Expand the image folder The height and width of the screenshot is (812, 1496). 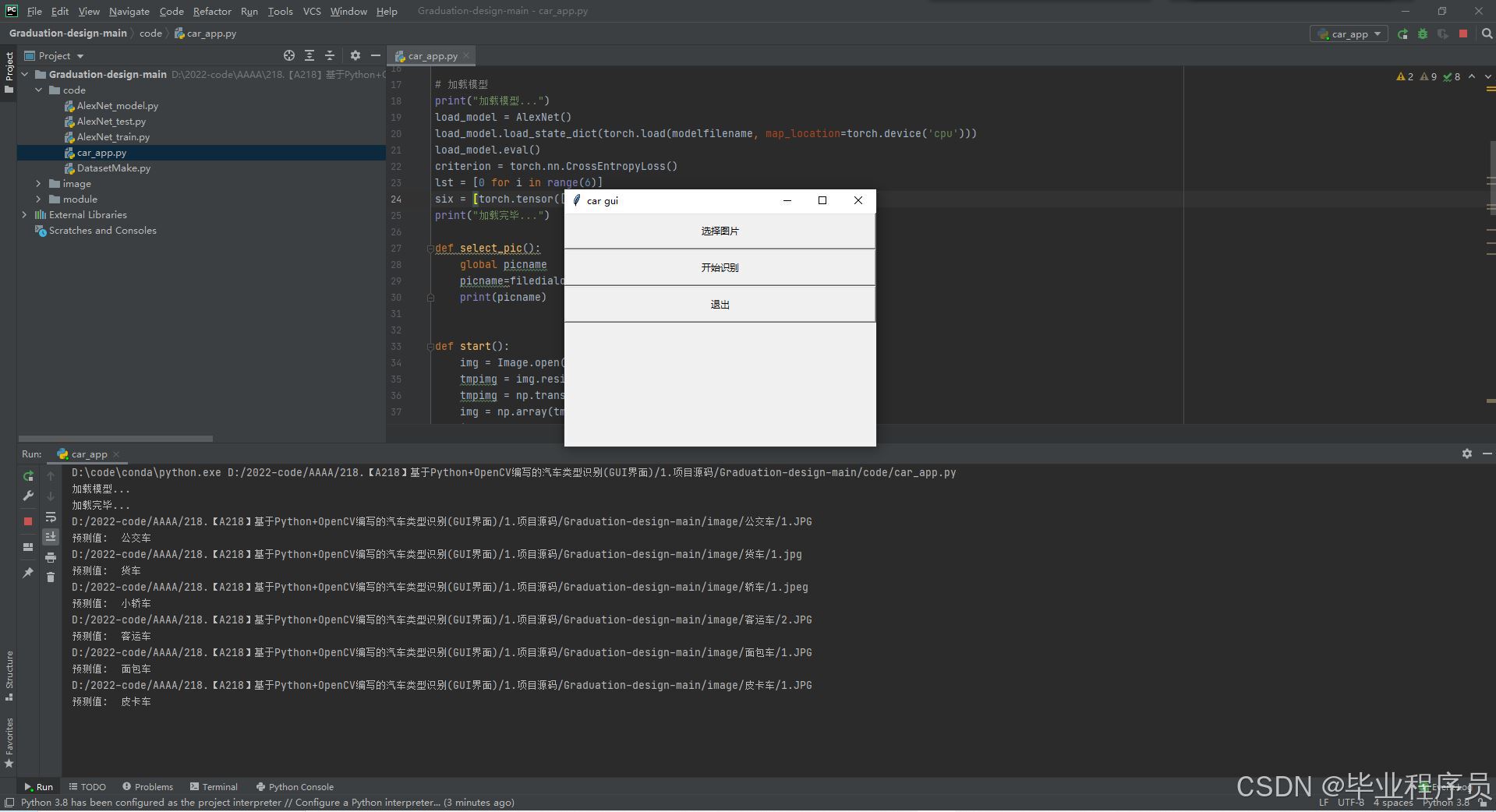(39, 184)
